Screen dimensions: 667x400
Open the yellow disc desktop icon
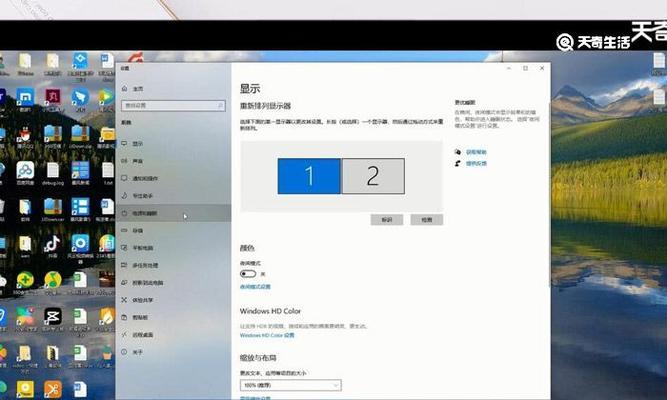click(x=25, y=389)
